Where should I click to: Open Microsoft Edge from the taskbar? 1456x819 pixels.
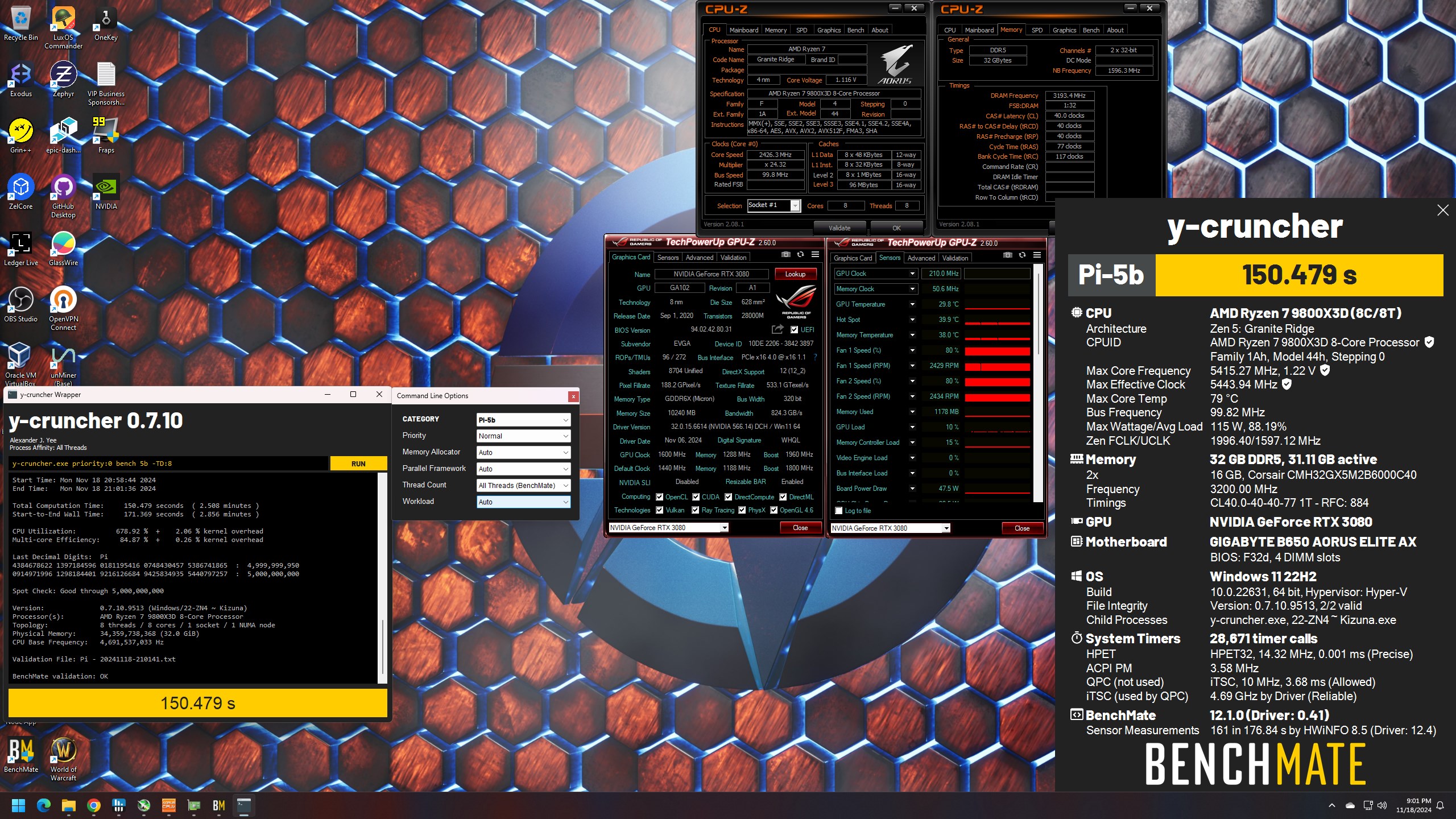coord(44,805)
